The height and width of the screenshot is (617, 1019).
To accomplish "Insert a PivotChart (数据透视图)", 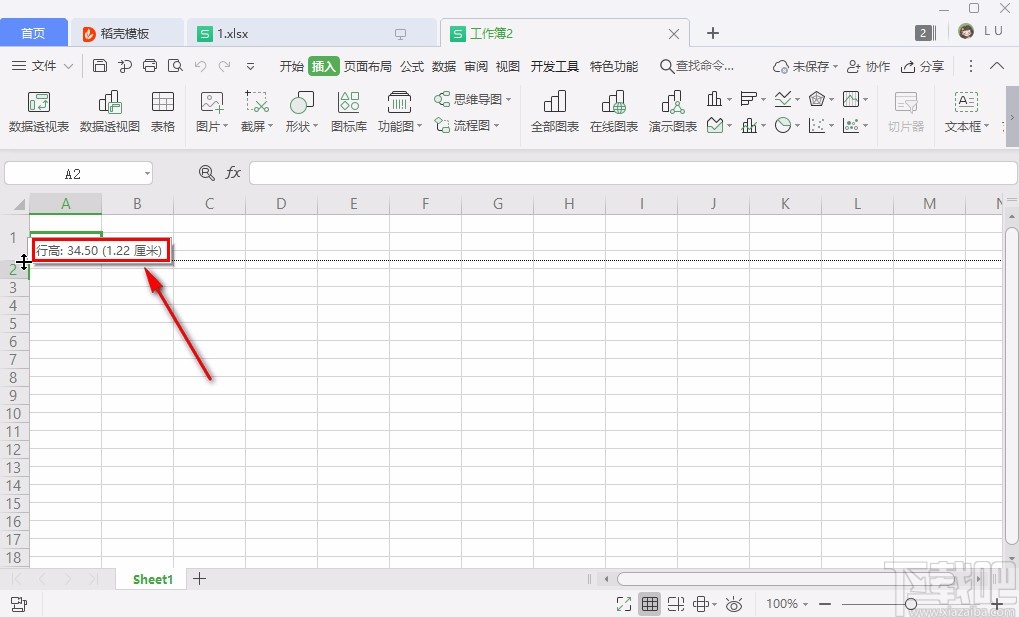I will (x=109, y=110).
